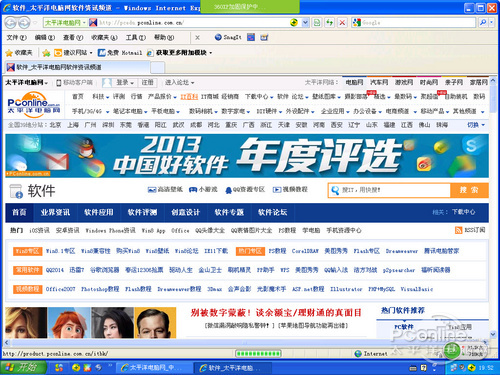
Task: Click the 搜IT site search input field
Action: tap(389, 190)
